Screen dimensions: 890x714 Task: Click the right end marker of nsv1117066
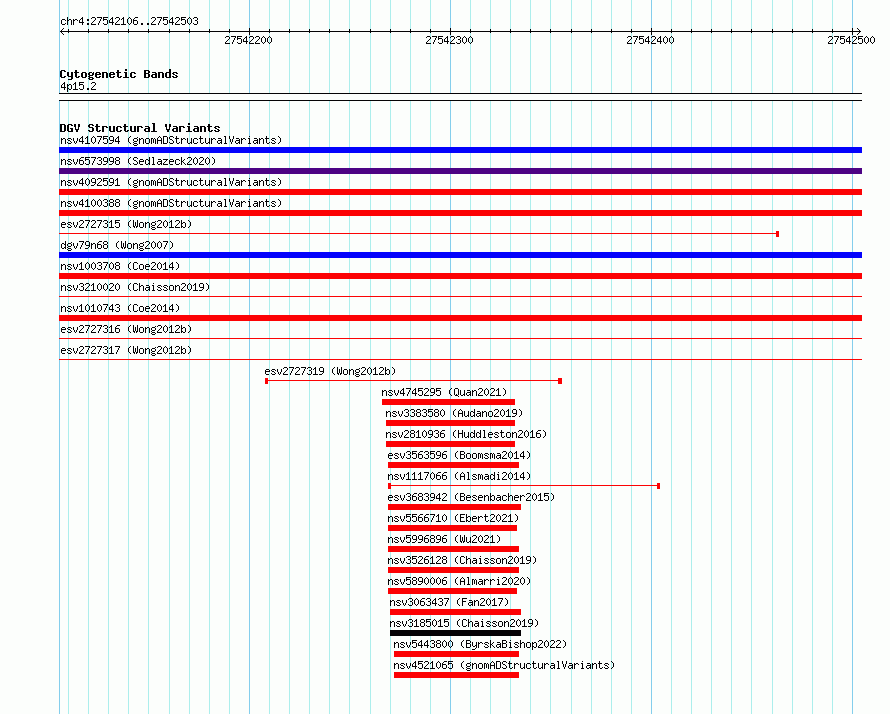[658, 486]
